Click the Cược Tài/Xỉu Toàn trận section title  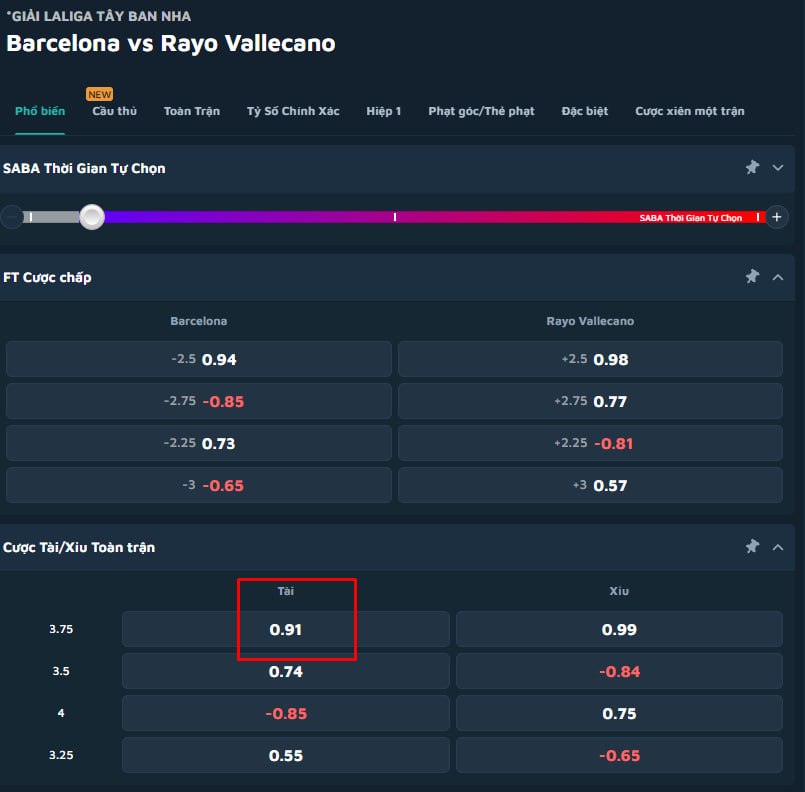(x=79, y=547)
